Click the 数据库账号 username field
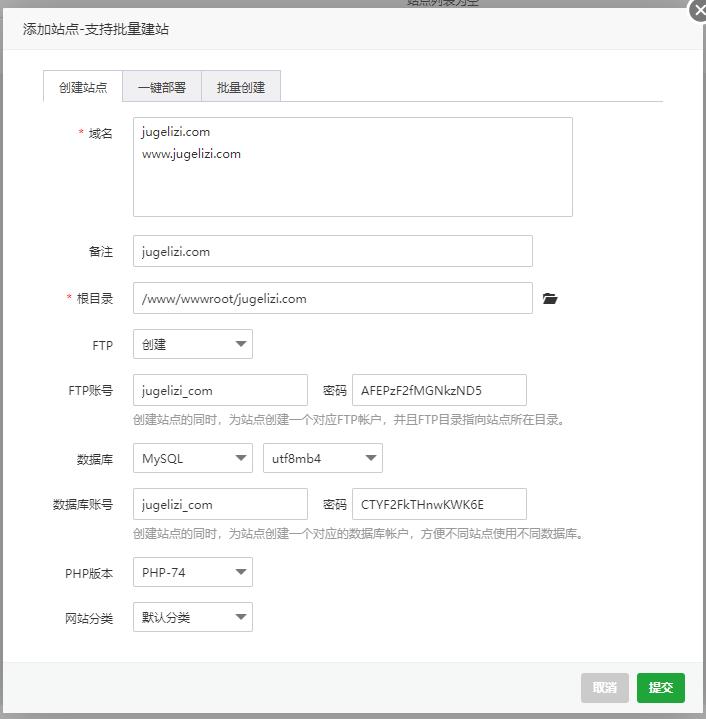 [x=220, y=504]
